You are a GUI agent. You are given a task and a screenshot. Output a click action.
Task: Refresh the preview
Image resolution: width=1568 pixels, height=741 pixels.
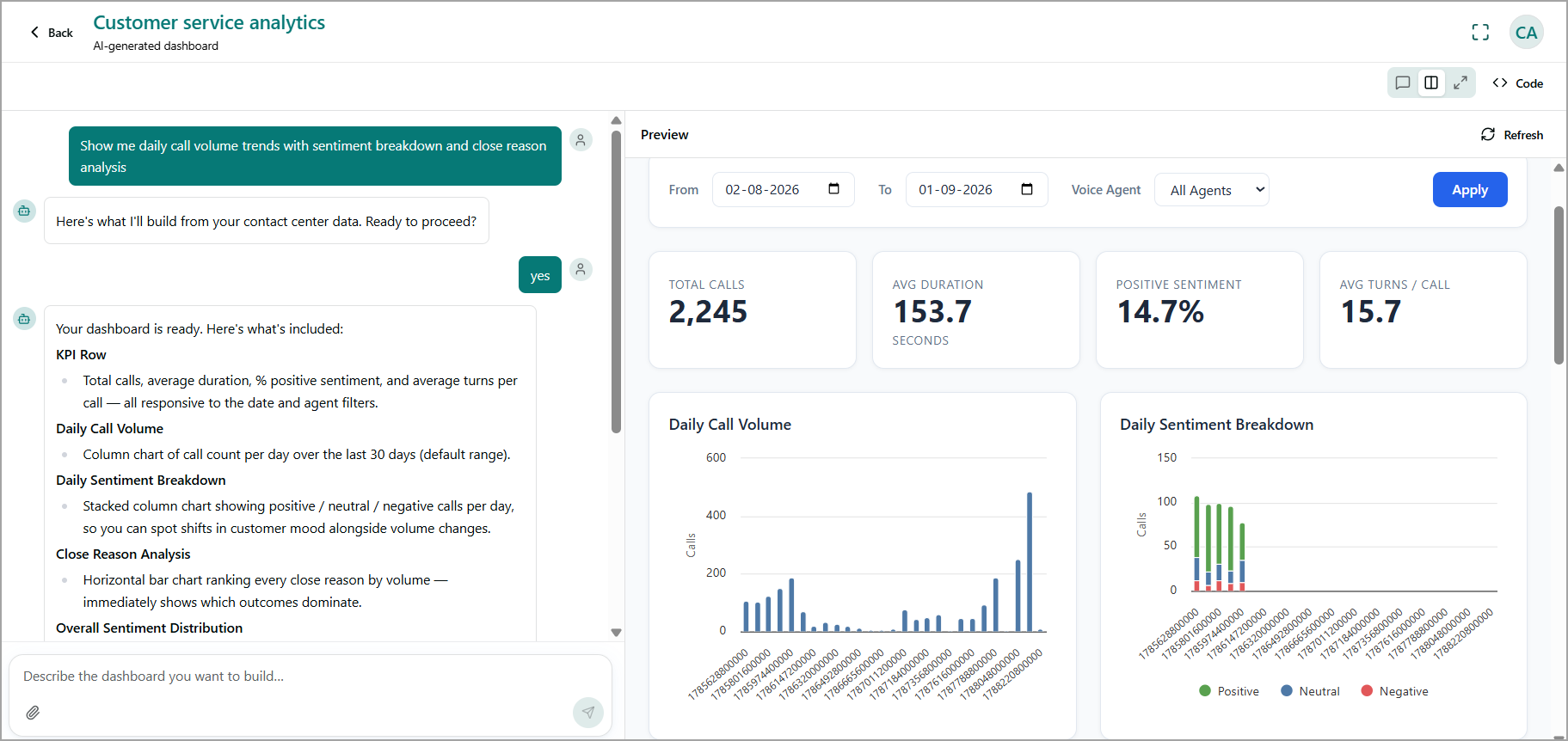1512,135
